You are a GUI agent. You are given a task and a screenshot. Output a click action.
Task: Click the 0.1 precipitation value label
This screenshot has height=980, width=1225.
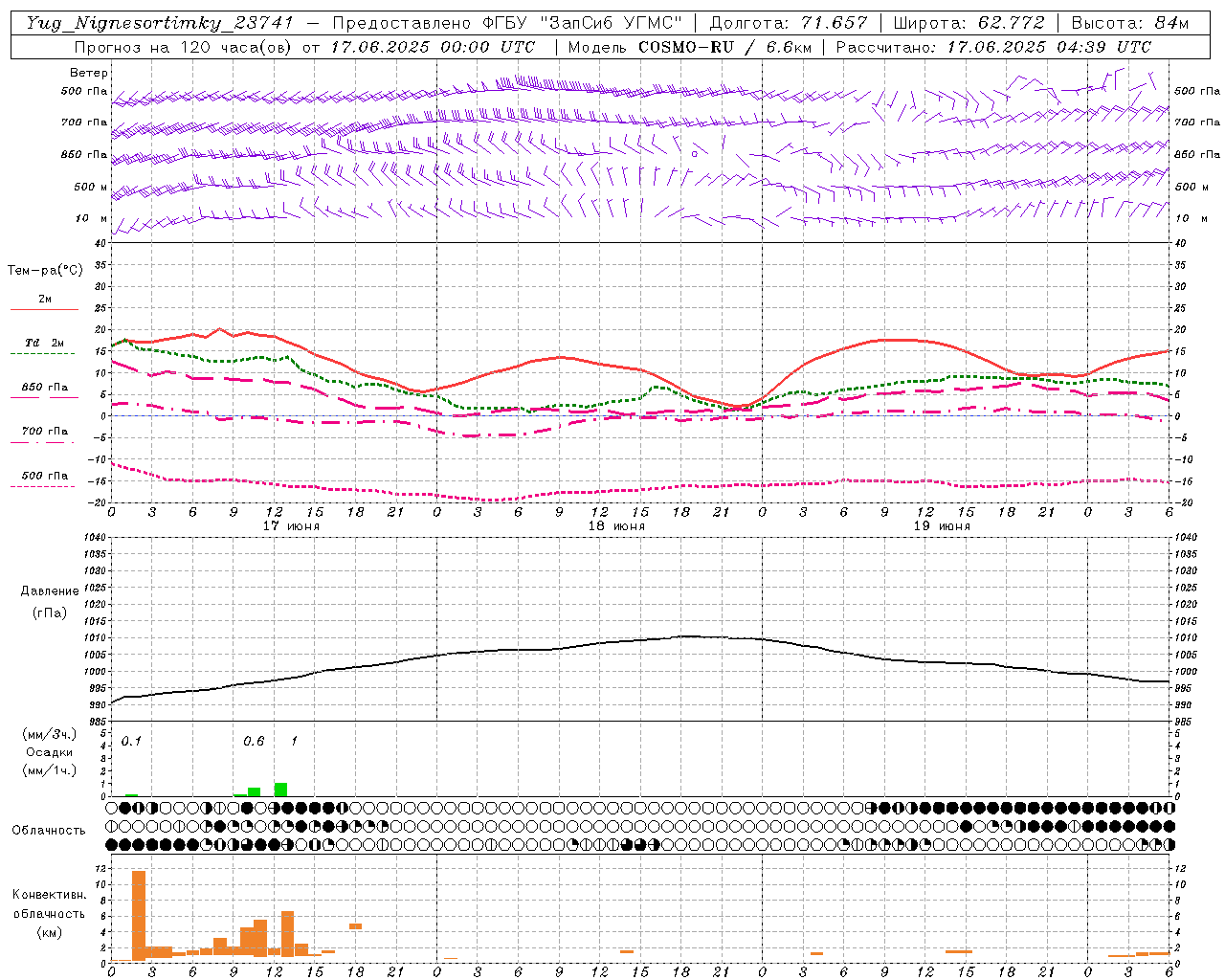tap(131, 742)
